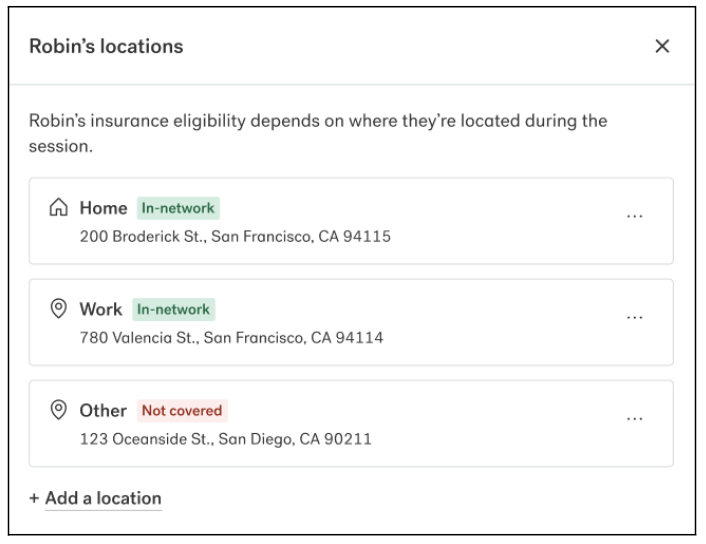
Task: Close the Robin's locations dialog
Action: click(x=662, y=46)
